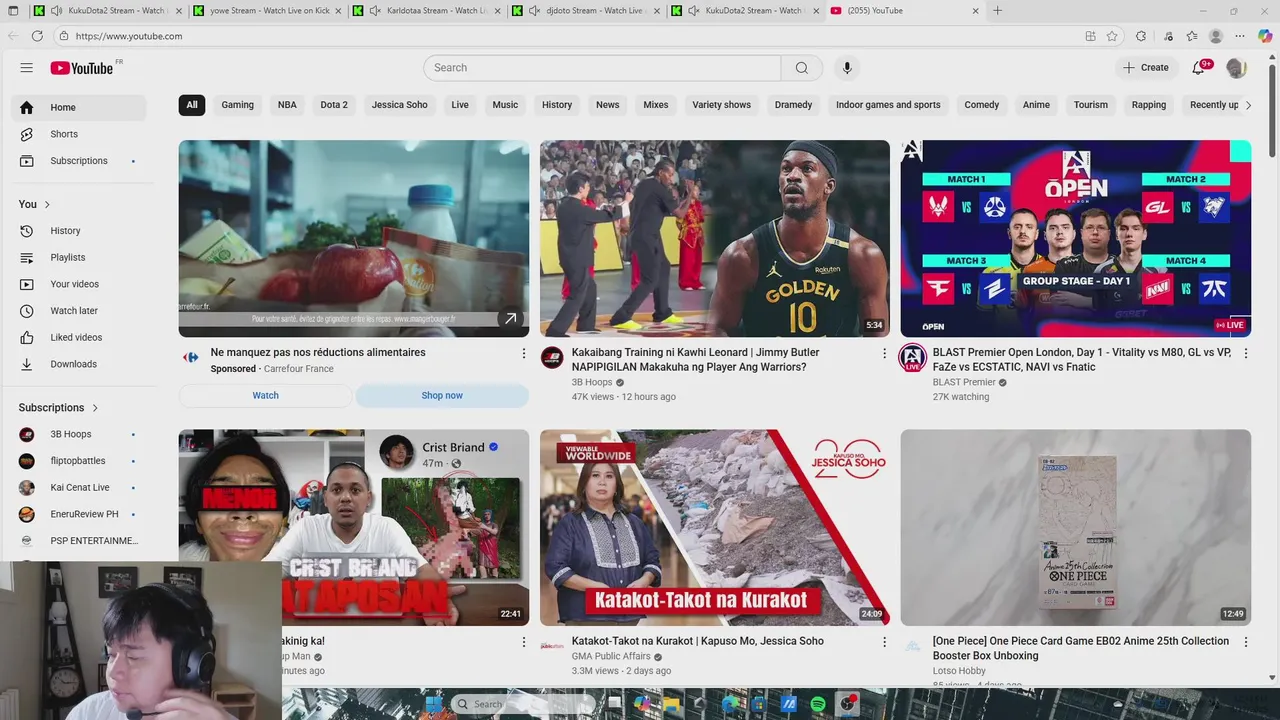Select the Music category chip

point(505,105)
